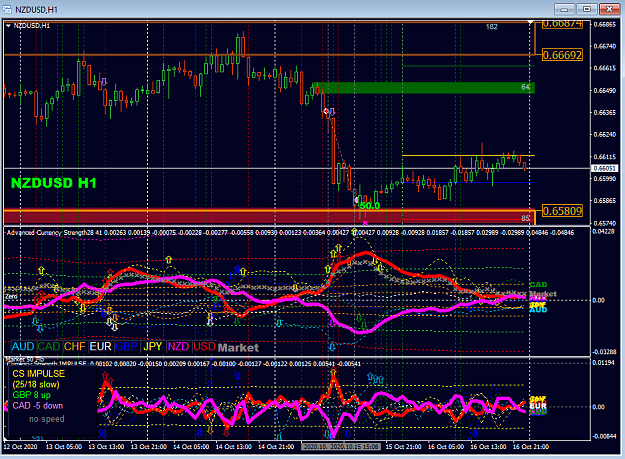This screenshot has width=625, height=459.
Task: Click the strength scale value -0.03288
Action: [x=605, y=352]
